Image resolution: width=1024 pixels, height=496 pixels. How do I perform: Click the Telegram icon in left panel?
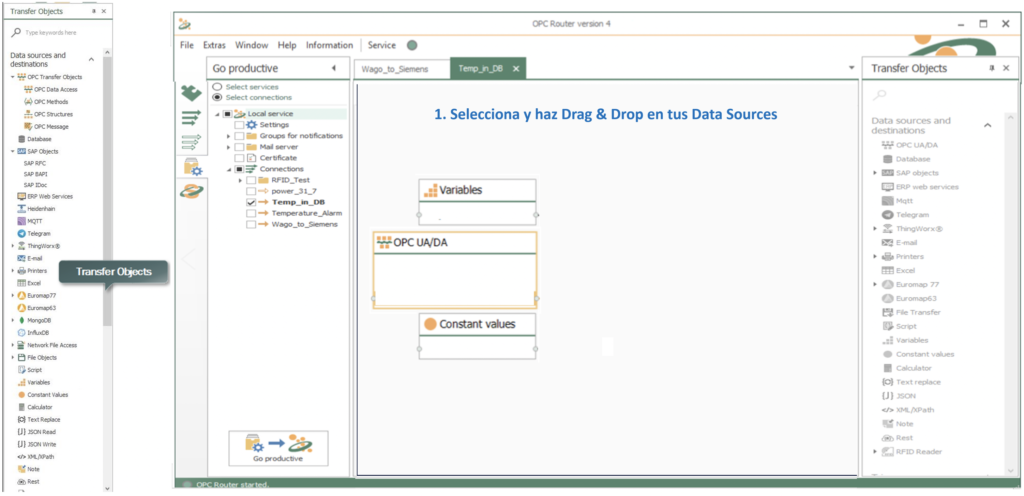(22, 234)
